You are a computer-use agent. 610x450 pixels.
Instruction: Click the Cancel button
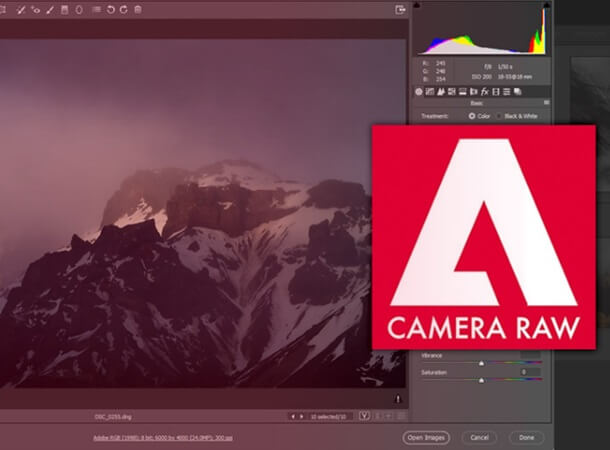(x=479, y=438)
